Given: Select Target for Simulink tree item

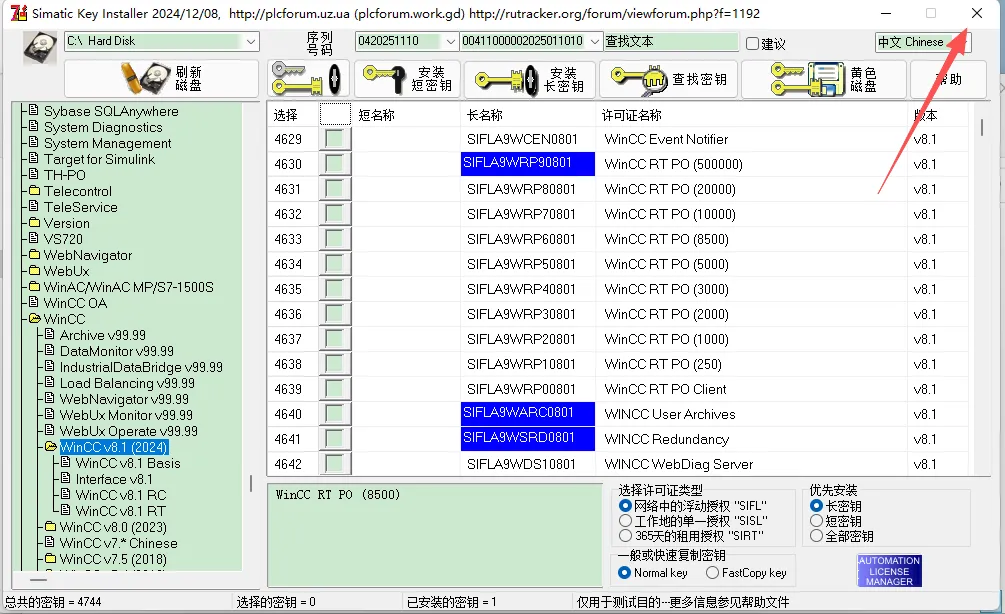Looking at the screenshot, I should pos(99,159).
